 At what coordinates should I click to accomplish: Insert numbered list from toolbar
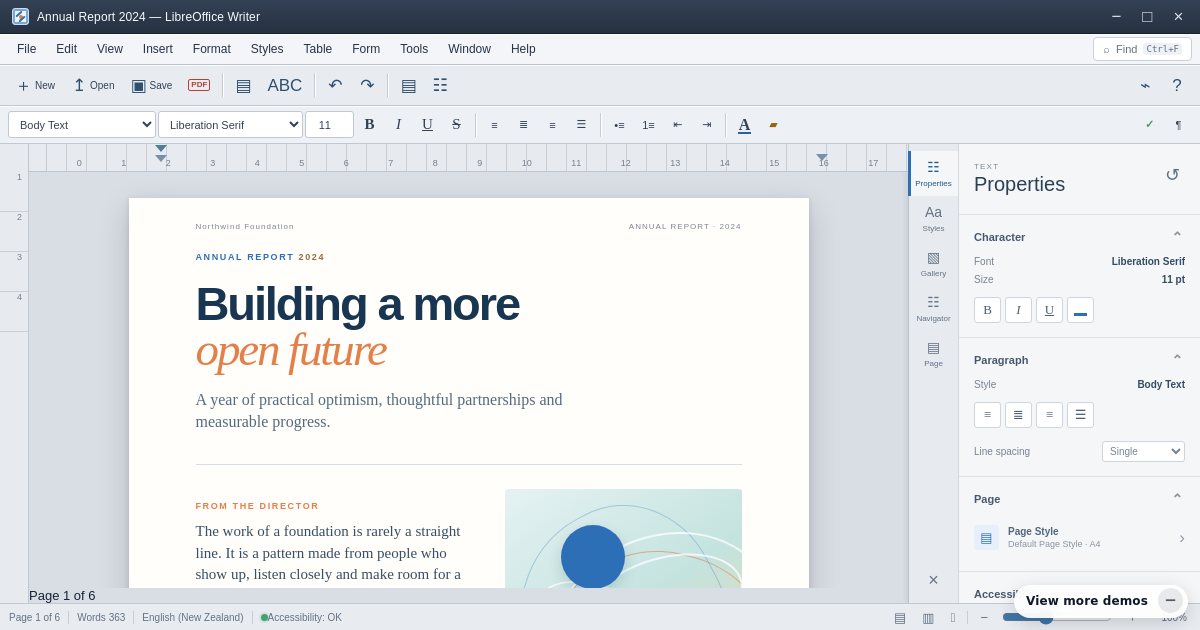click(x=648, y=125)
